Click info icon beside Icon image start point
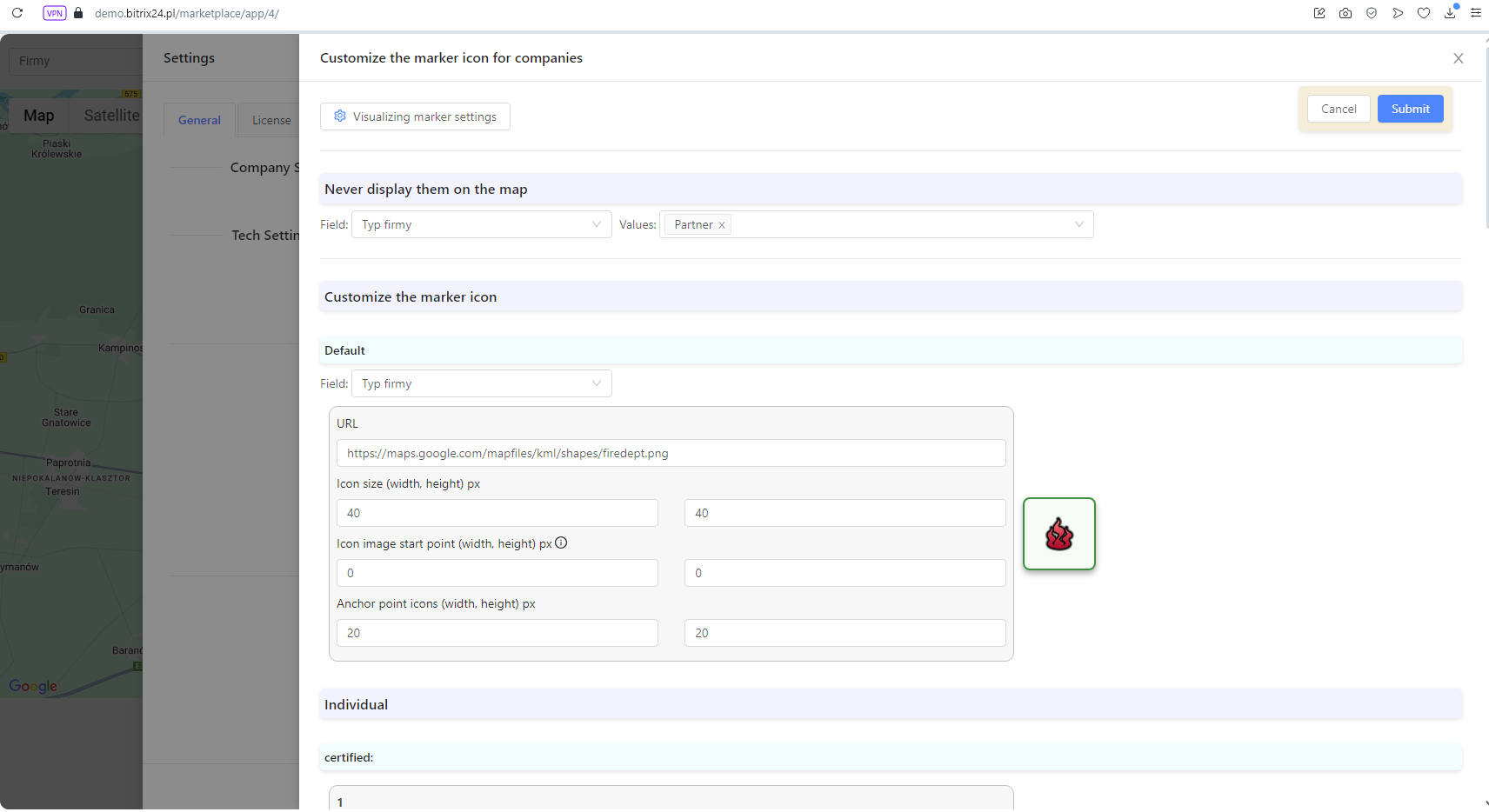Image resolution: width=1489 pixels, height=812 pixels. coord(561,543)
